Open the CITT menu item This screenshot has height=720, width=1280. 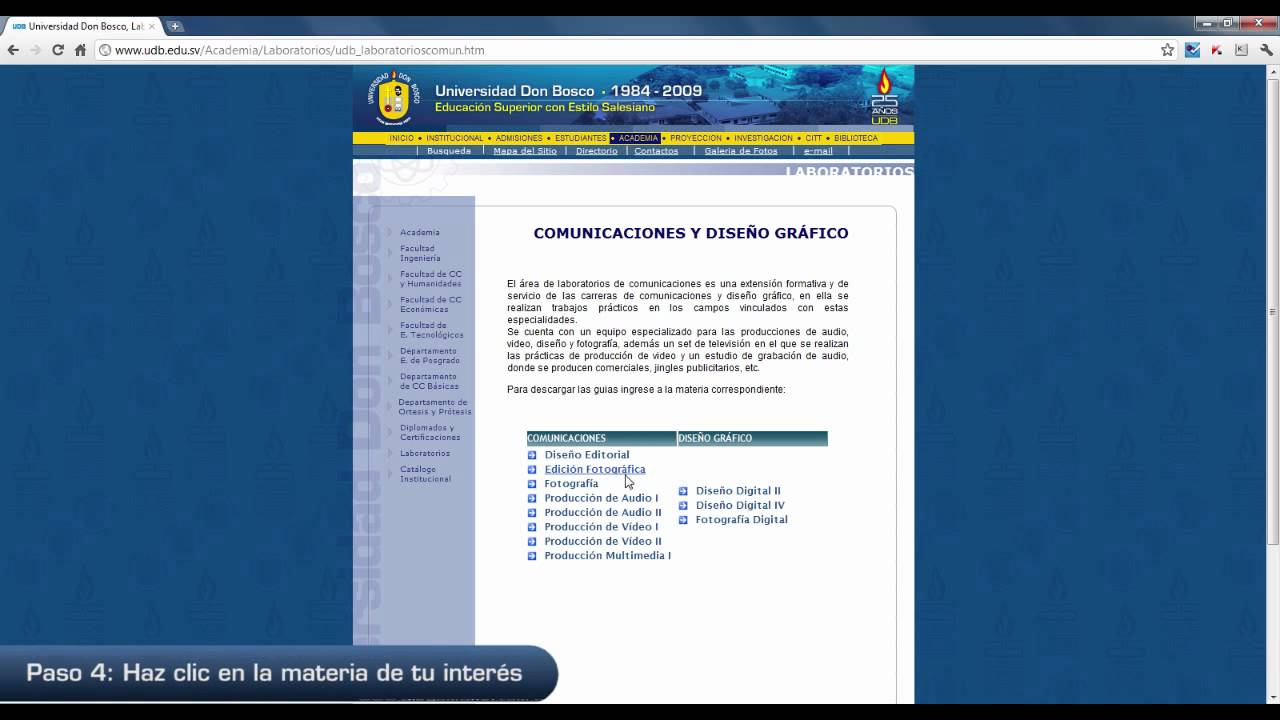(814, 138)
